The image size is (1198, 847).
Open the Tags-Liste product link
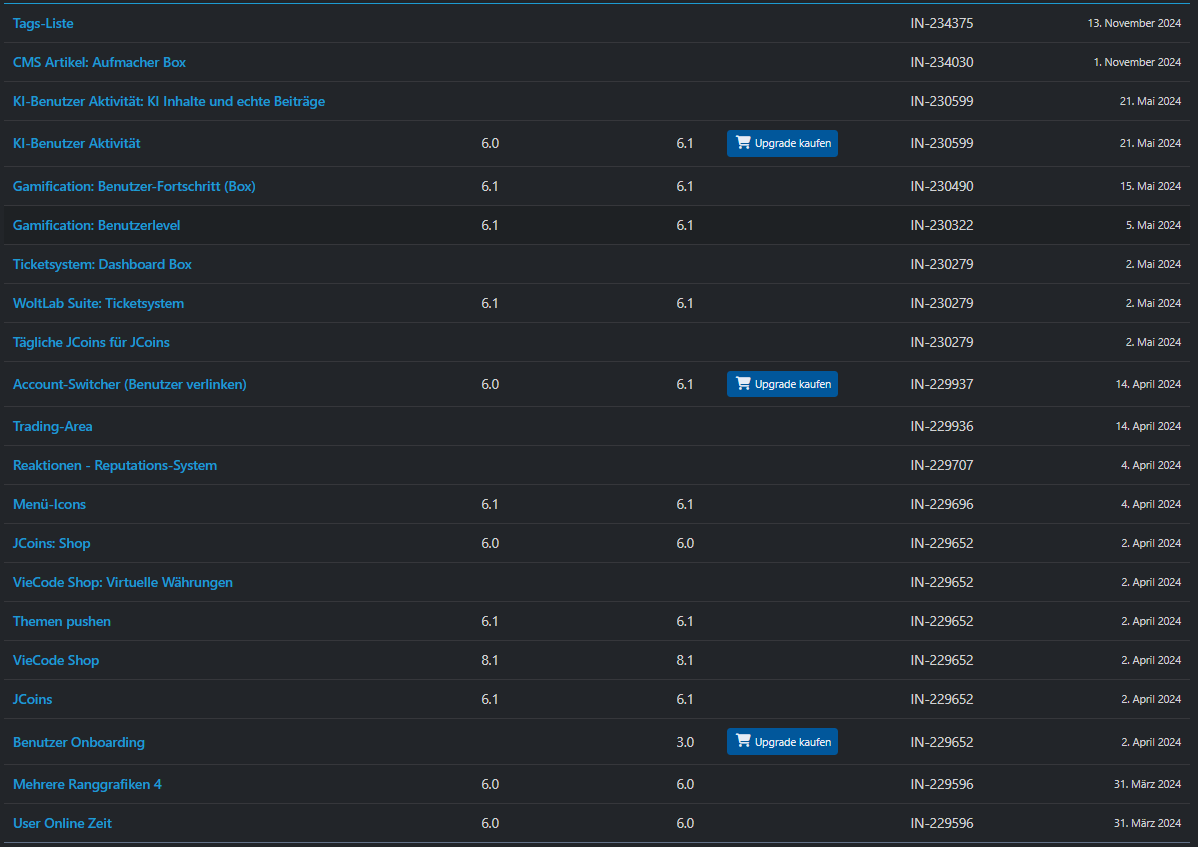43,23
